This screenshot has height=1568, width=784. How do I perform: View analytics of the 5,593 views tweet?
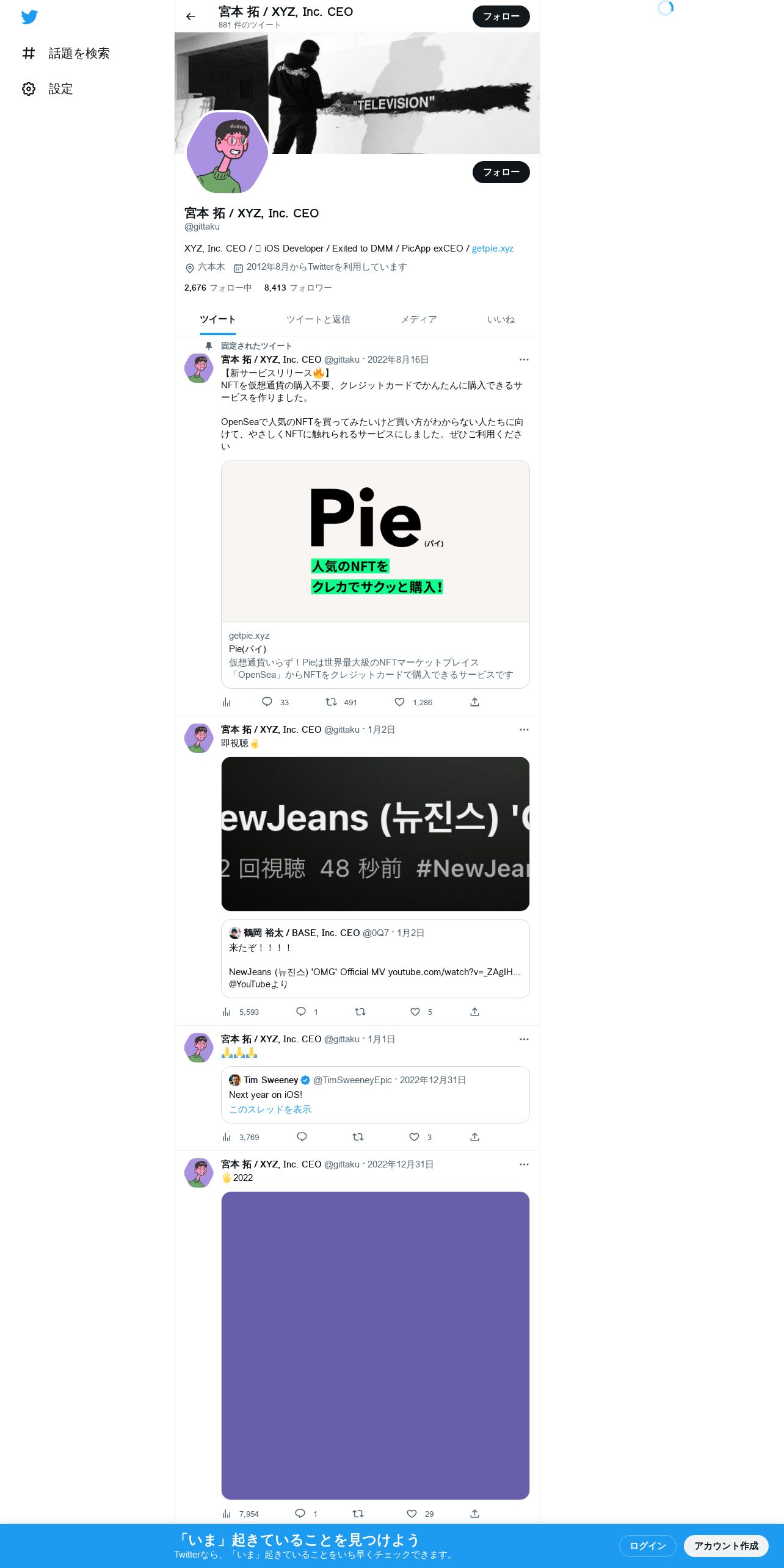pyautogui.click(x=227, y=1012)
